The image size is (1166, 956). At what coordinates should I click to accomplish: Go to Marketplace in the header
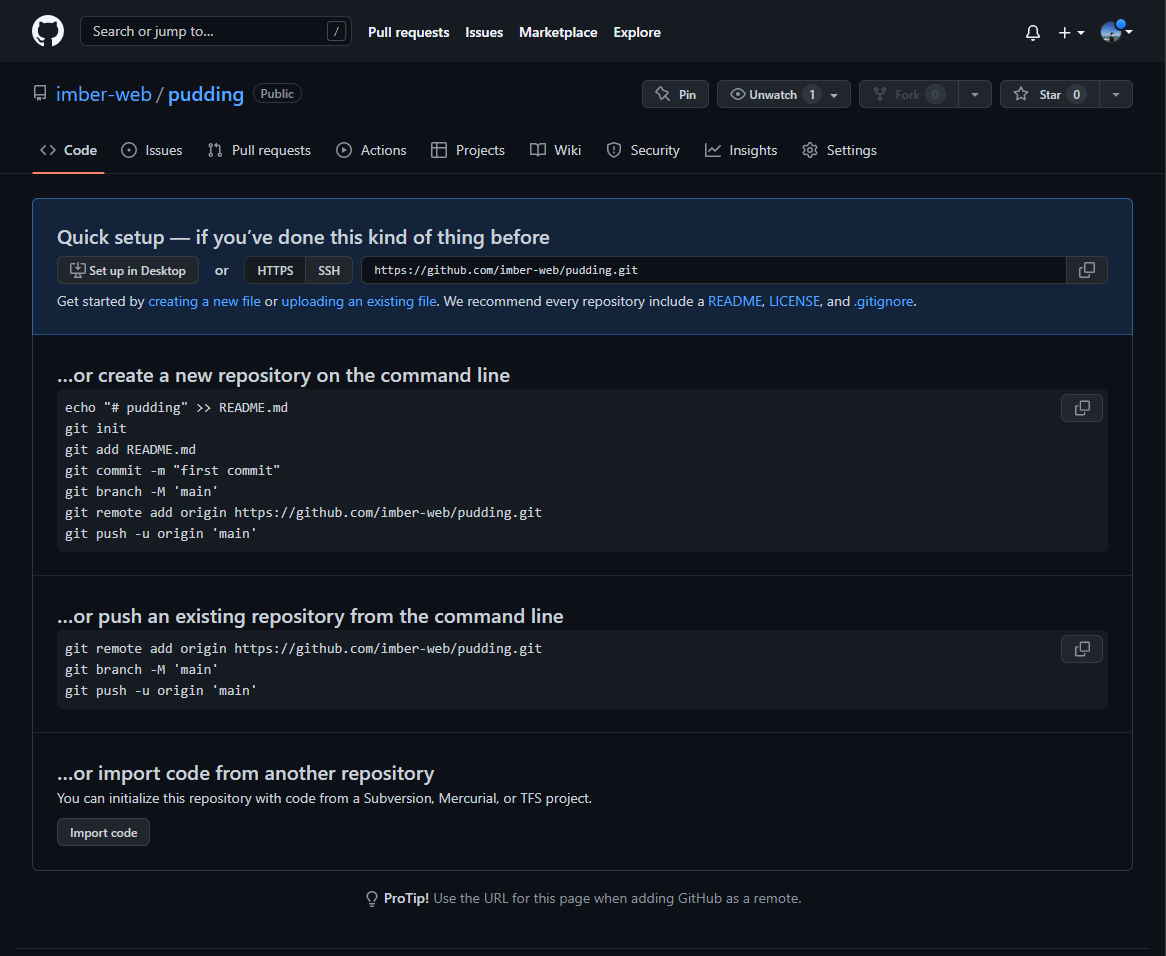click(558, 32)
